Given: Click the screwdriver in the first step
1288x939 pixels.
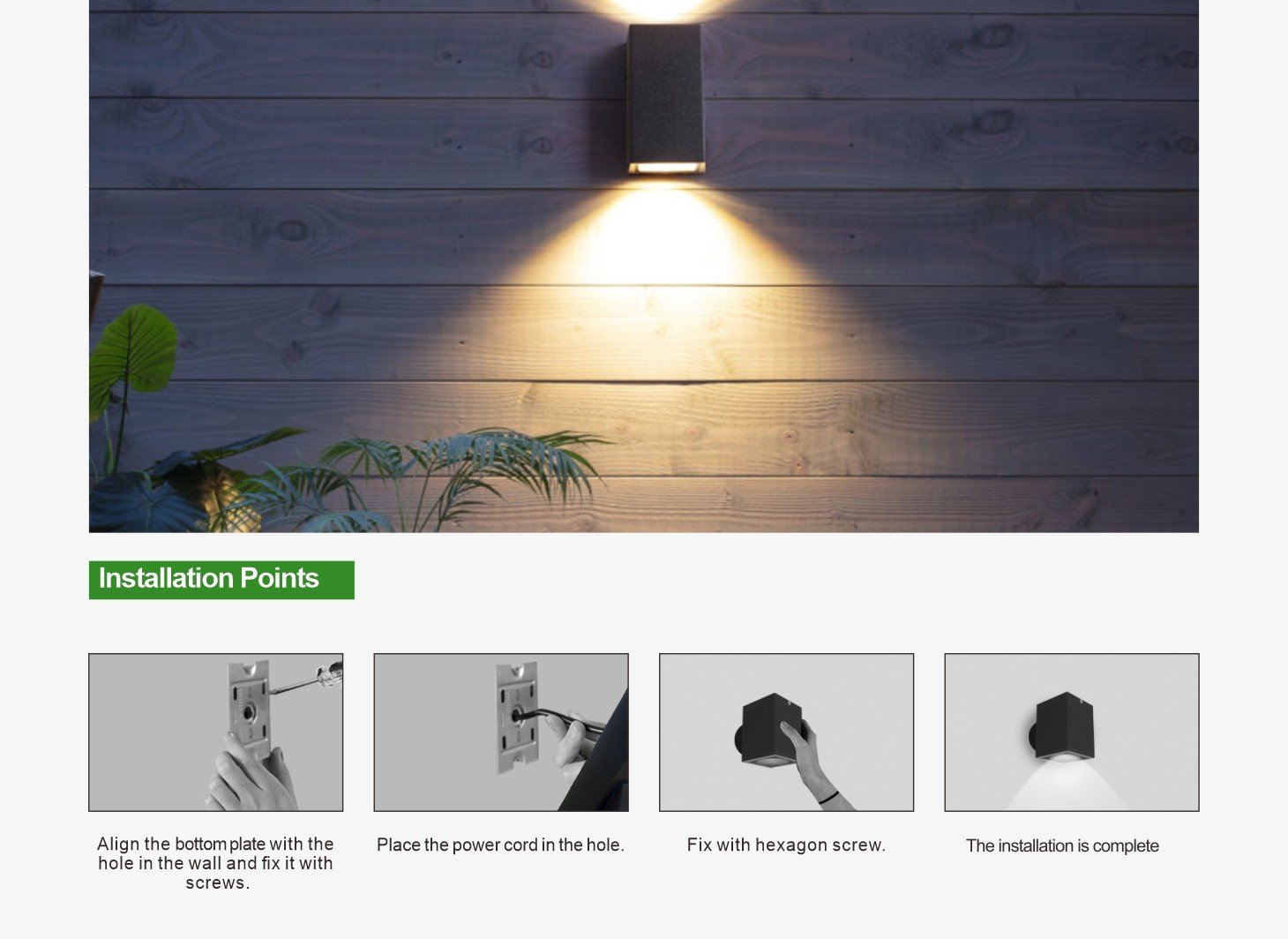Looking at the screenshot, I should (305, 677).
